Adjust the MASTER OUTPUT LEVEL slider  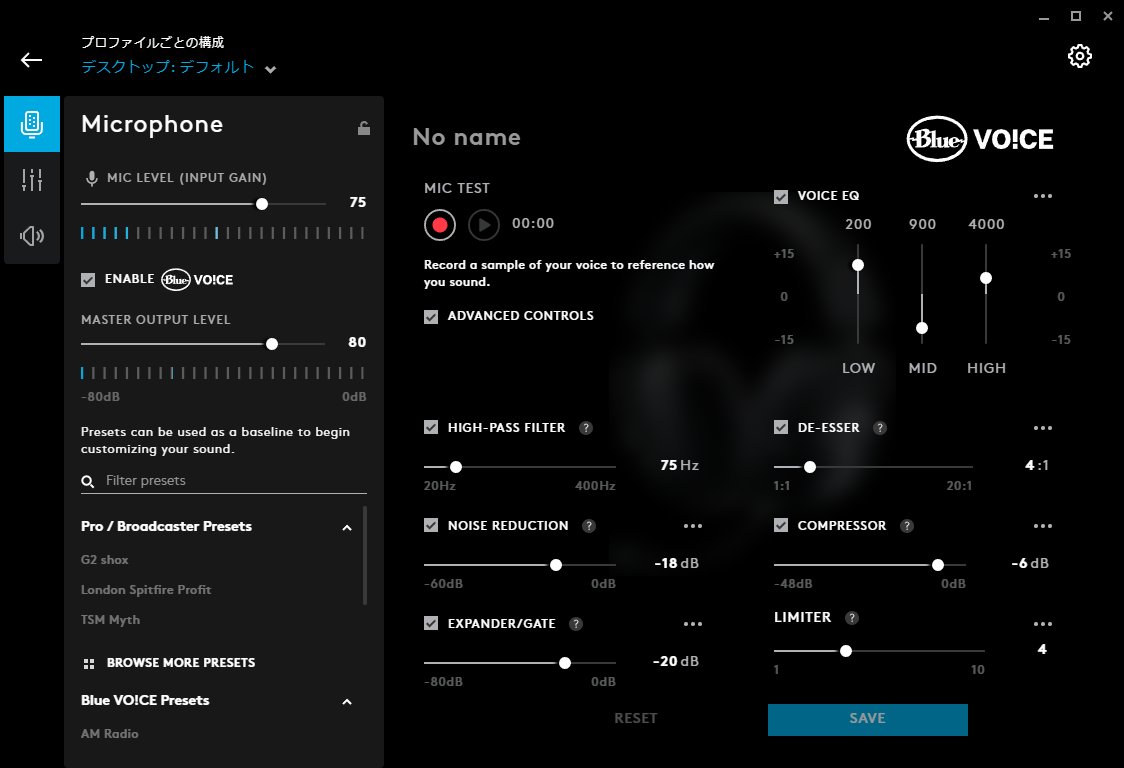(x=204, y=344)
